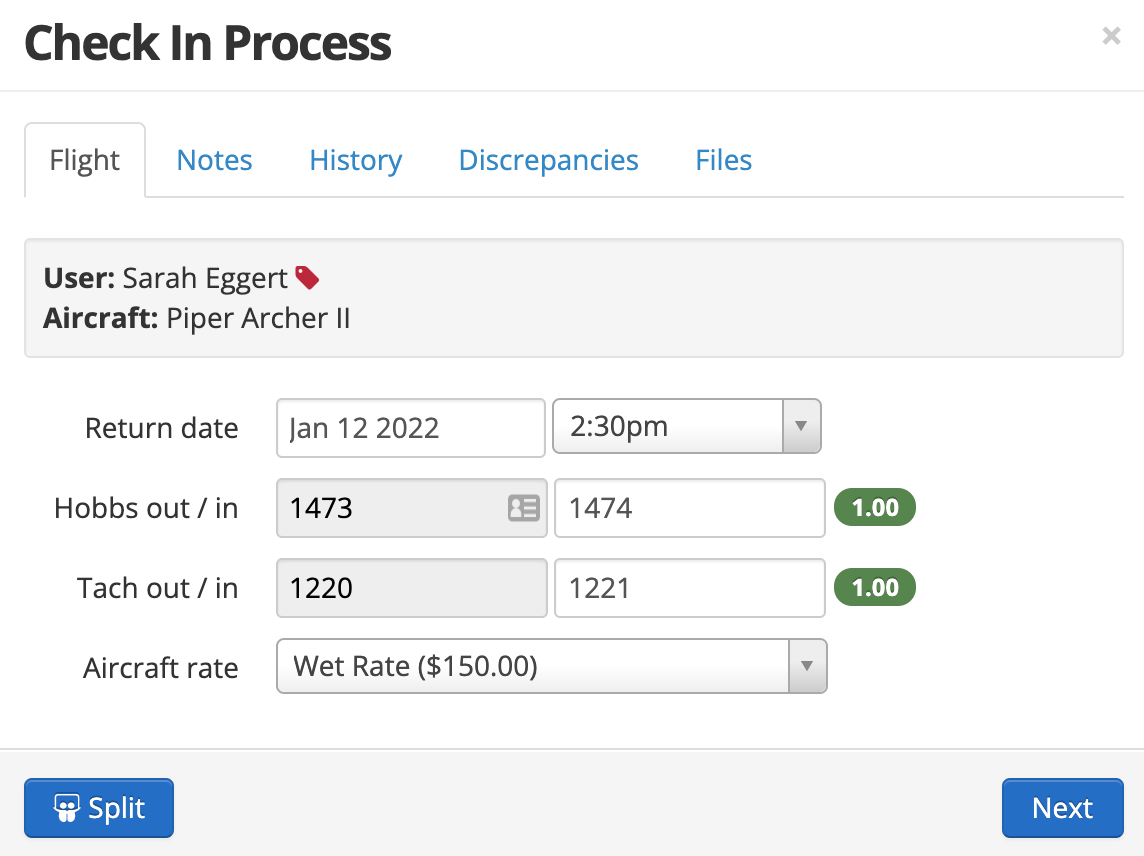Click the Piper Archer II aircraft name

click(258, 318)
